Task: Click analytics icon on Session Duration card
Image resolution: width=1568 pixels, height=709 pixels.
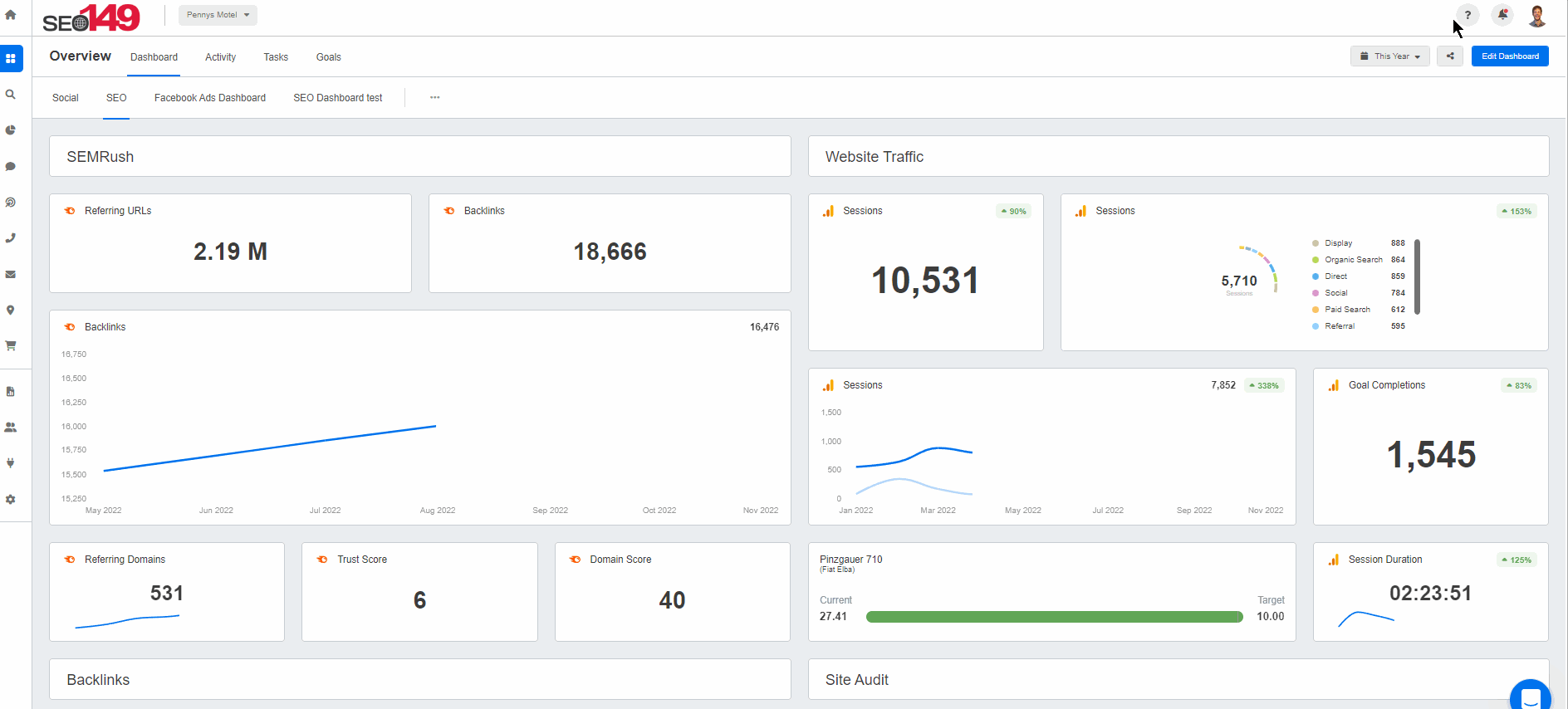Action: (1334, 560)
